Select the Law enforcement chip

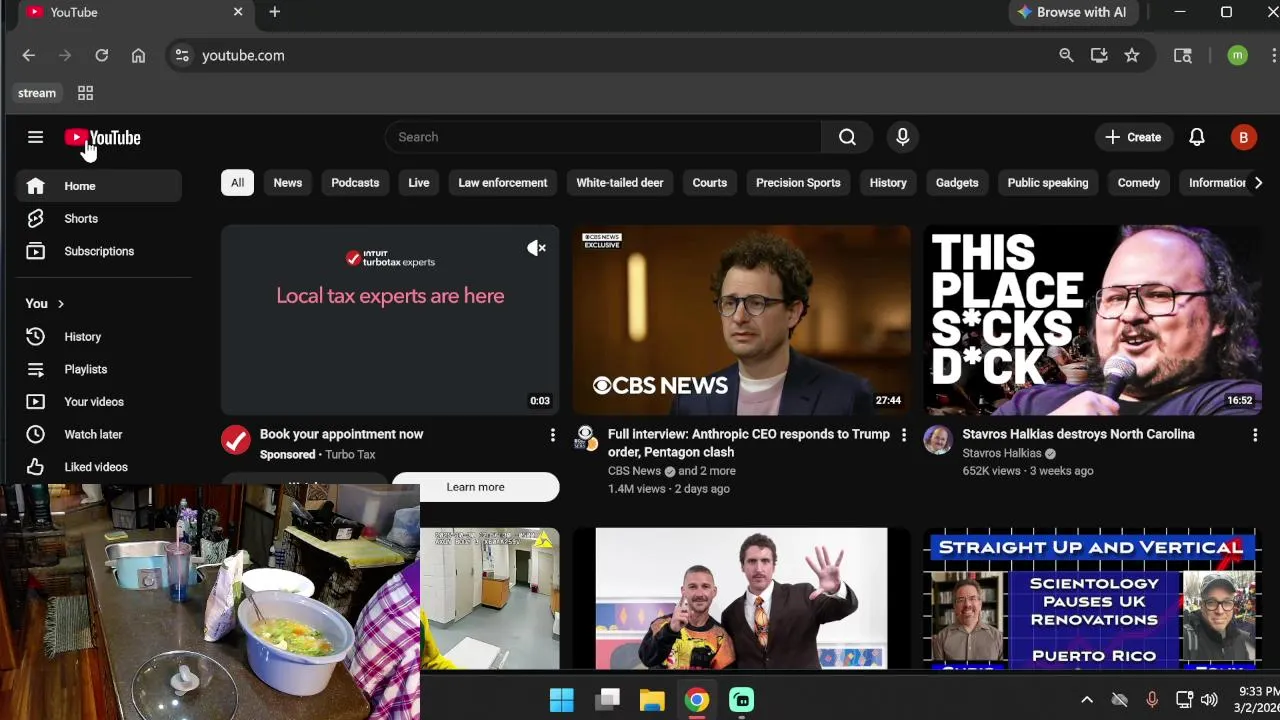[x=503, y=183]
